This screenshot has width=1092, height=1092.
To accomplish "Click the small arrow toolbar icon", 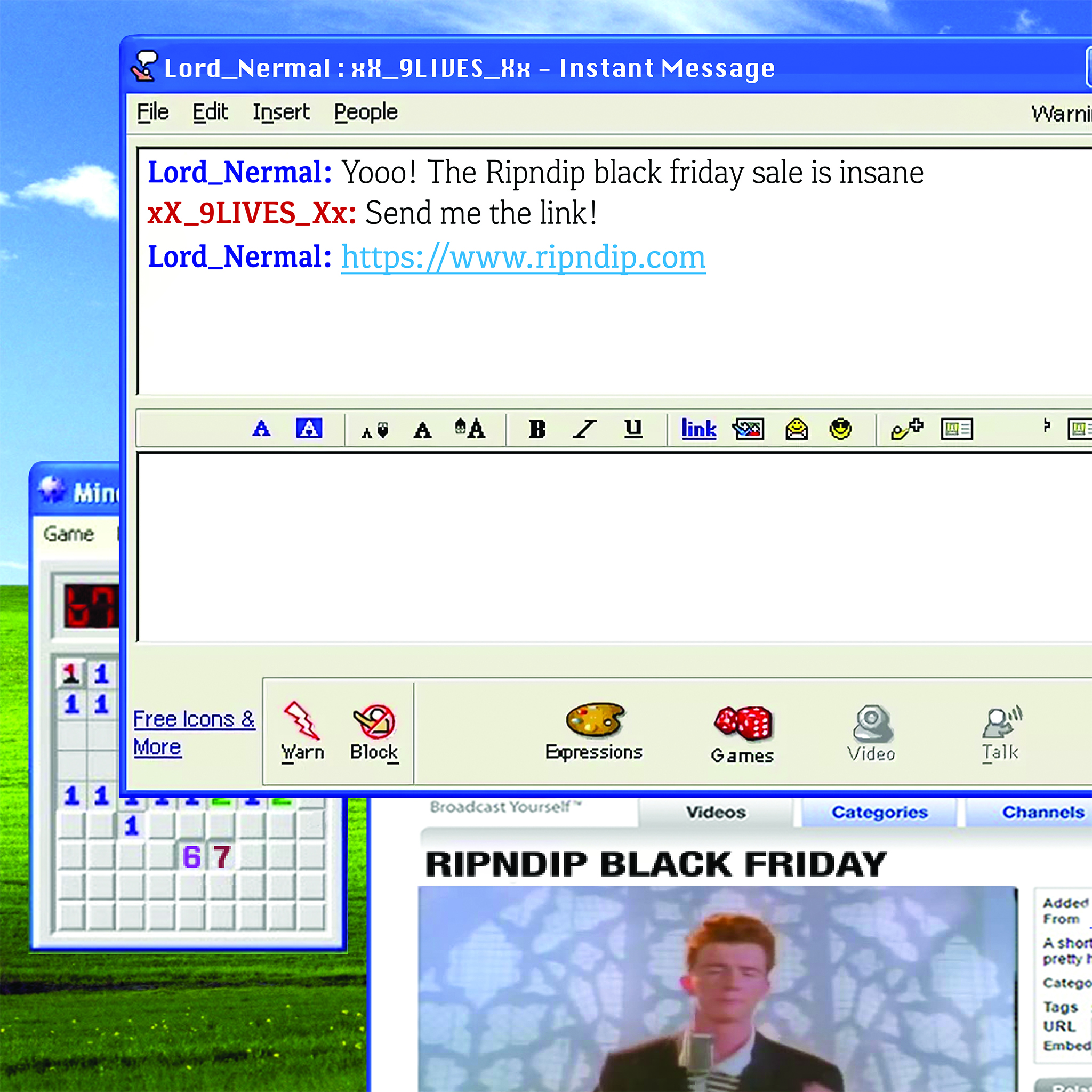I will pos(1047,425).
